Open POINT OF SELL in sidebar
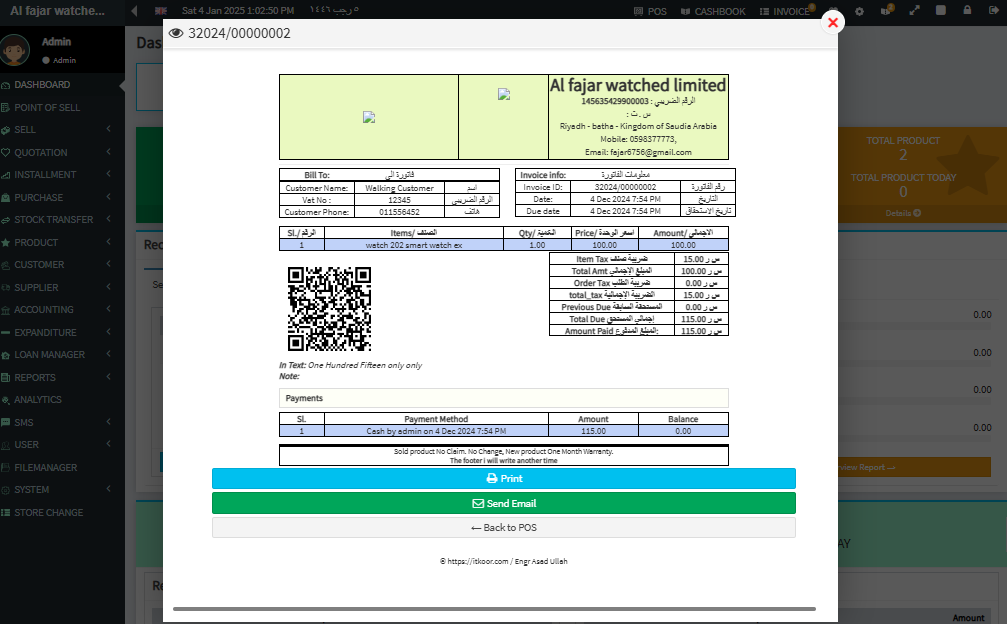Screen dimensions: 1007x624 47,108
